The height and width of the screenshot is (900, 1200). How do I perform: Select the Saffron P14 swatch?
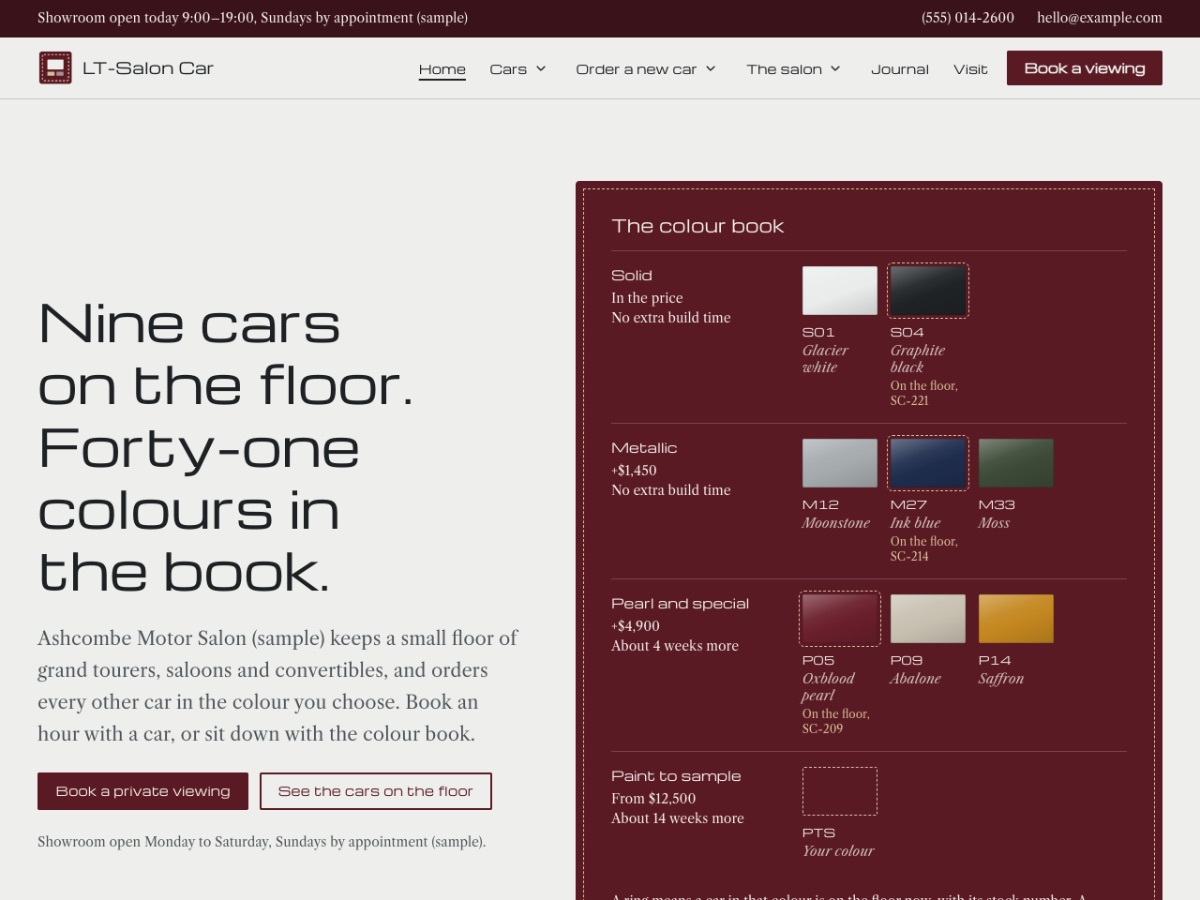pyautogui.click(x=1016, y=619)
